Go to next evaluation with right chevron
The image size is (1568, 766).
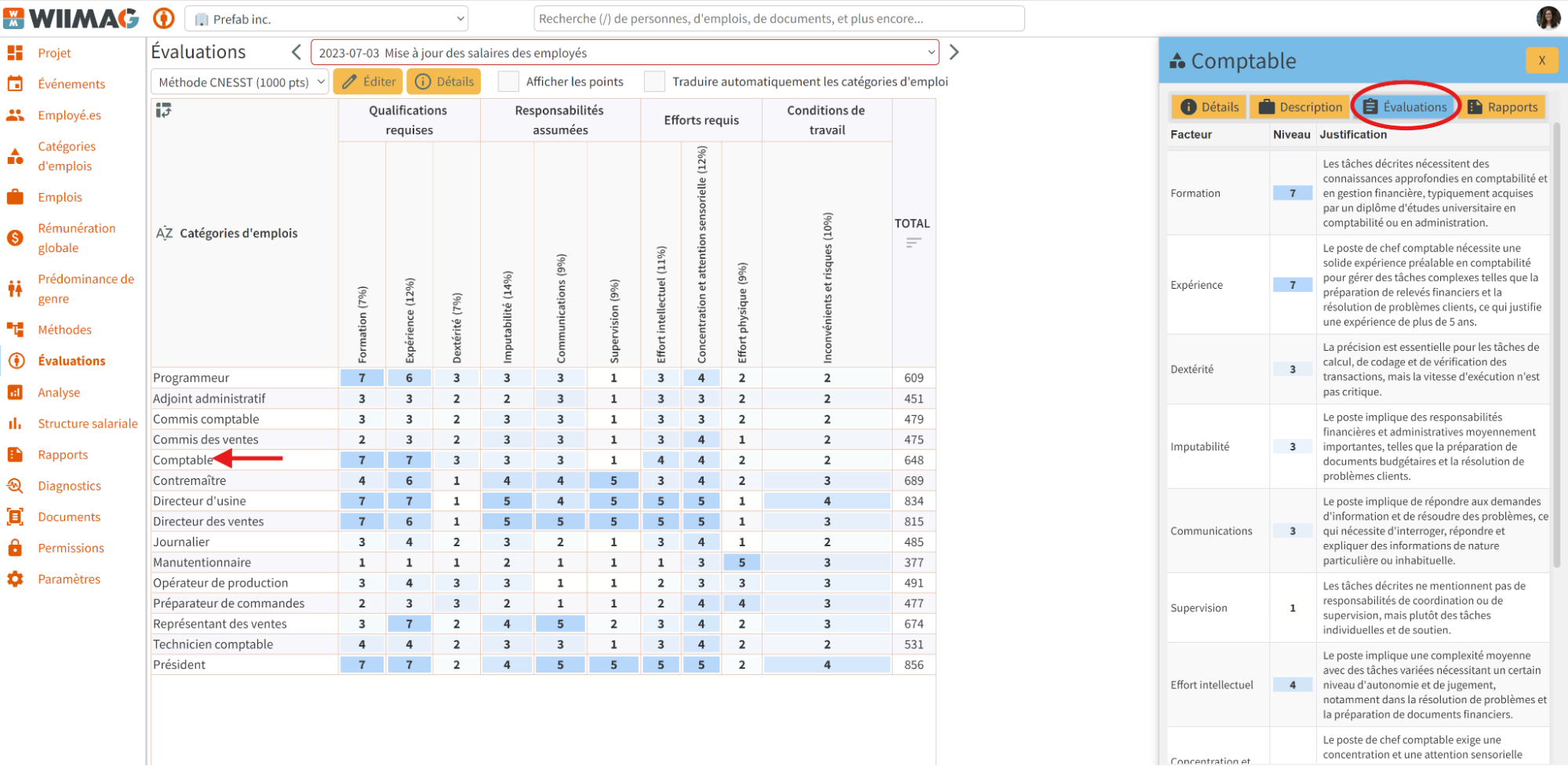point(954,53)
